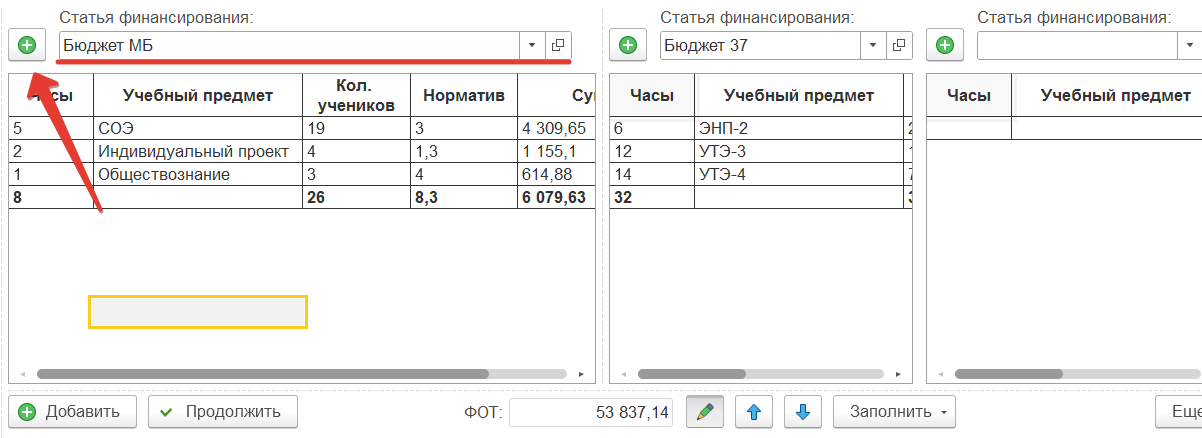The width and height of the screenshot is (1202, 438).
Task: Click green plus icon beside Бюджет МБ field
Action: (27, 45)
